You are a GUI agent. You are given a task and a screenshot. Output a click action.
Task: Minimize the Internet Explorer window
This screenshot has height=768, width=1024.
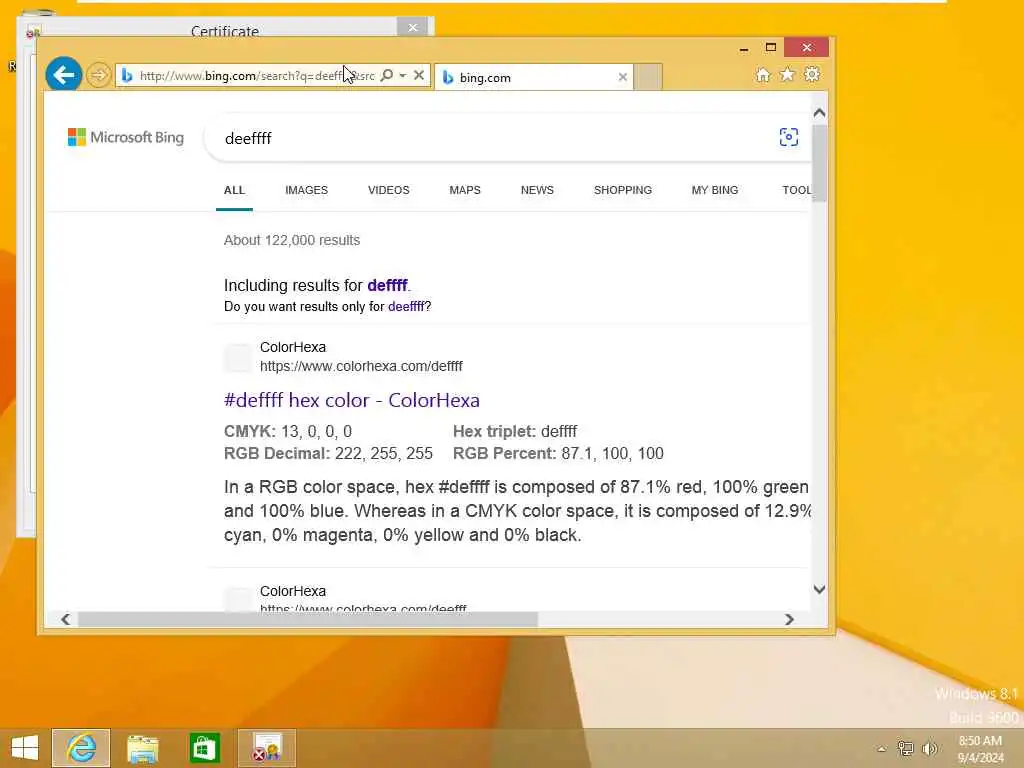pyautogui.click(x=744, y=48)
